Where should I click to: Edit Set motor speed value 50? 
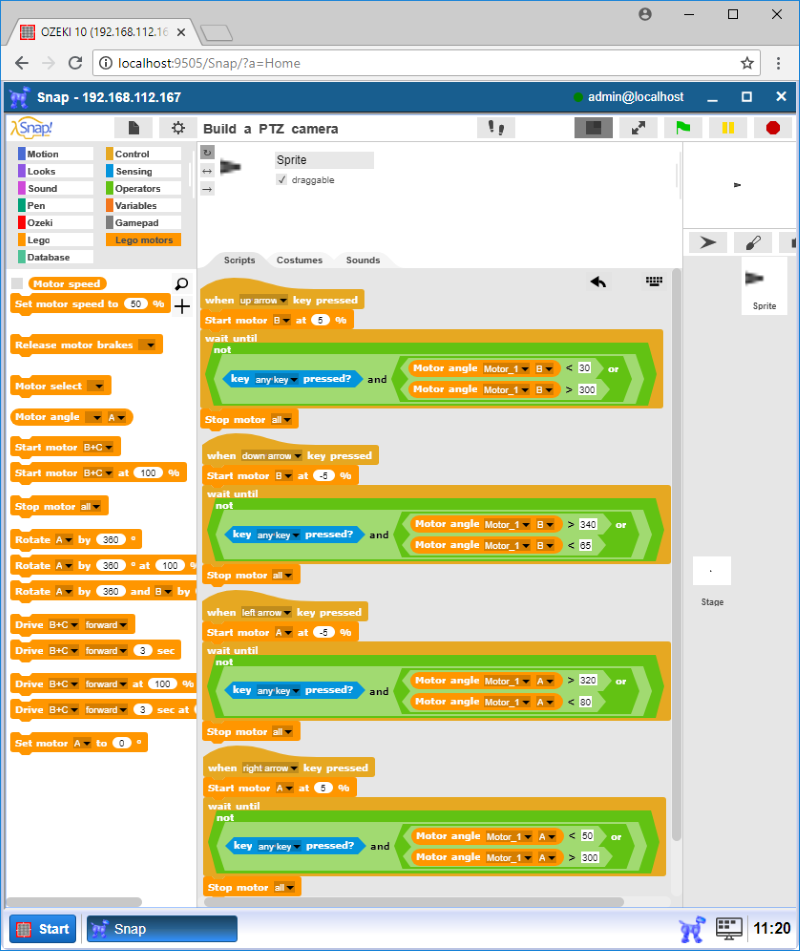coord(136,304)
